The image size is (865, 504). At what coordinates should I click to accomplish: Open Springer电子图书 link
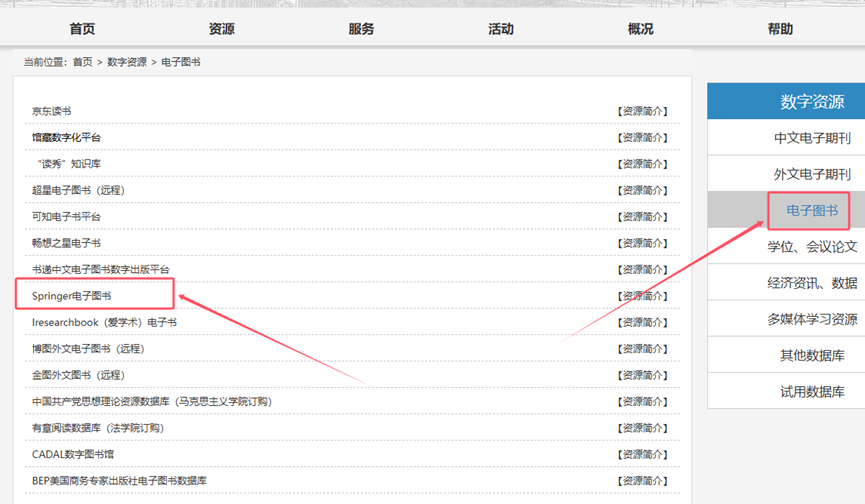point(72,296)
